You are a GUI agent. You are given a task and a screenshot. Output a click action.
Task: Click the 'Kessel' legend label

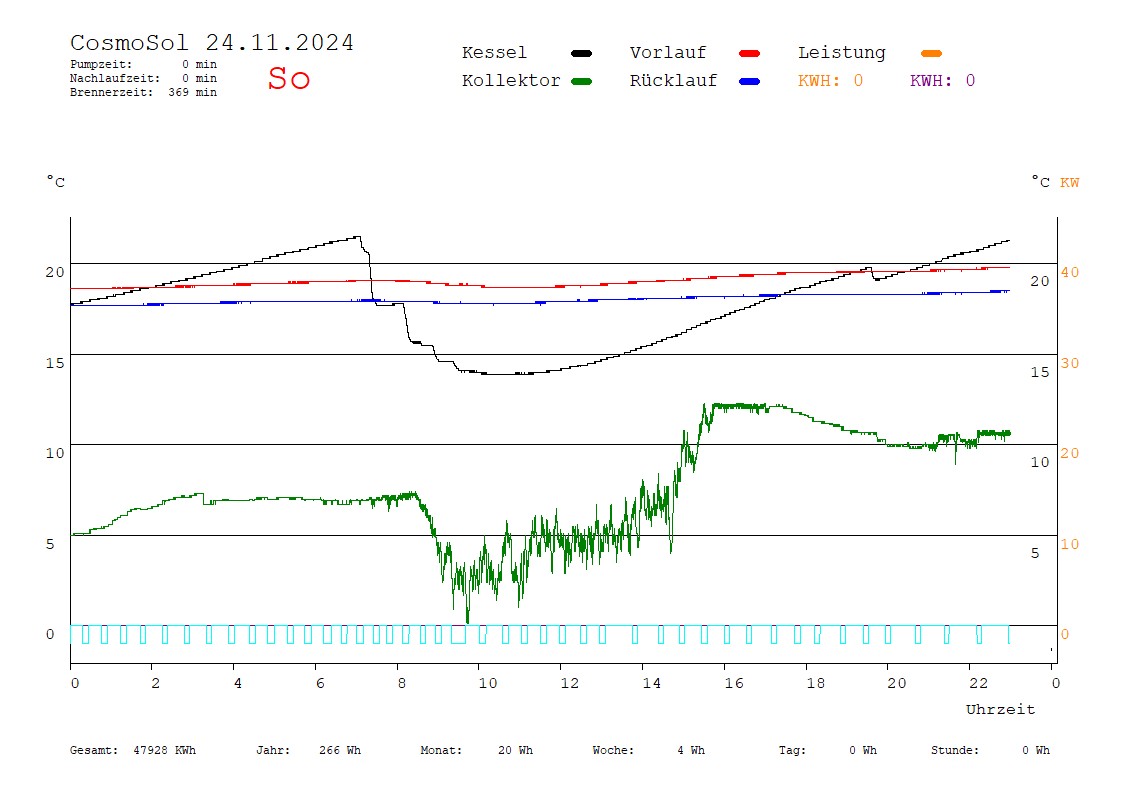494,53
